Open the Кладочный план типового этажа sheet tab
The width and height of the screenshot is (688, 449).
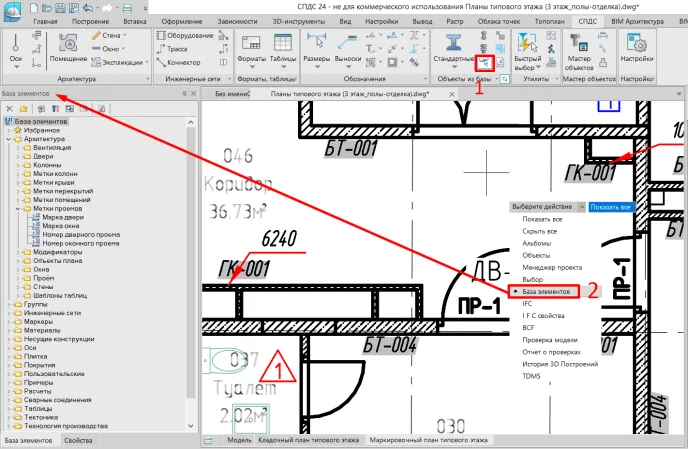(x=309, y=440)
